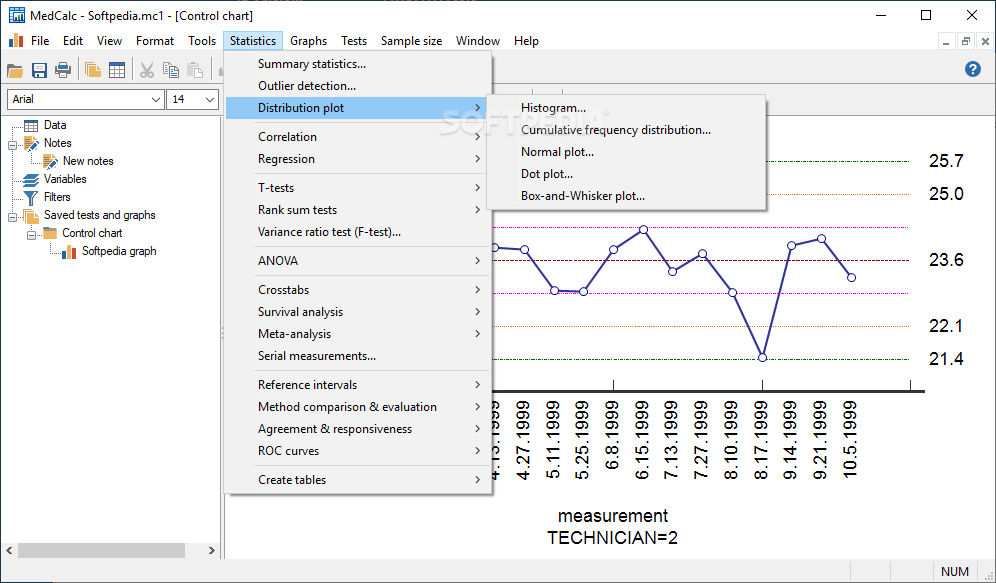Select Summary statistics menu entry
Screen dimensions: 996x583
358,64
